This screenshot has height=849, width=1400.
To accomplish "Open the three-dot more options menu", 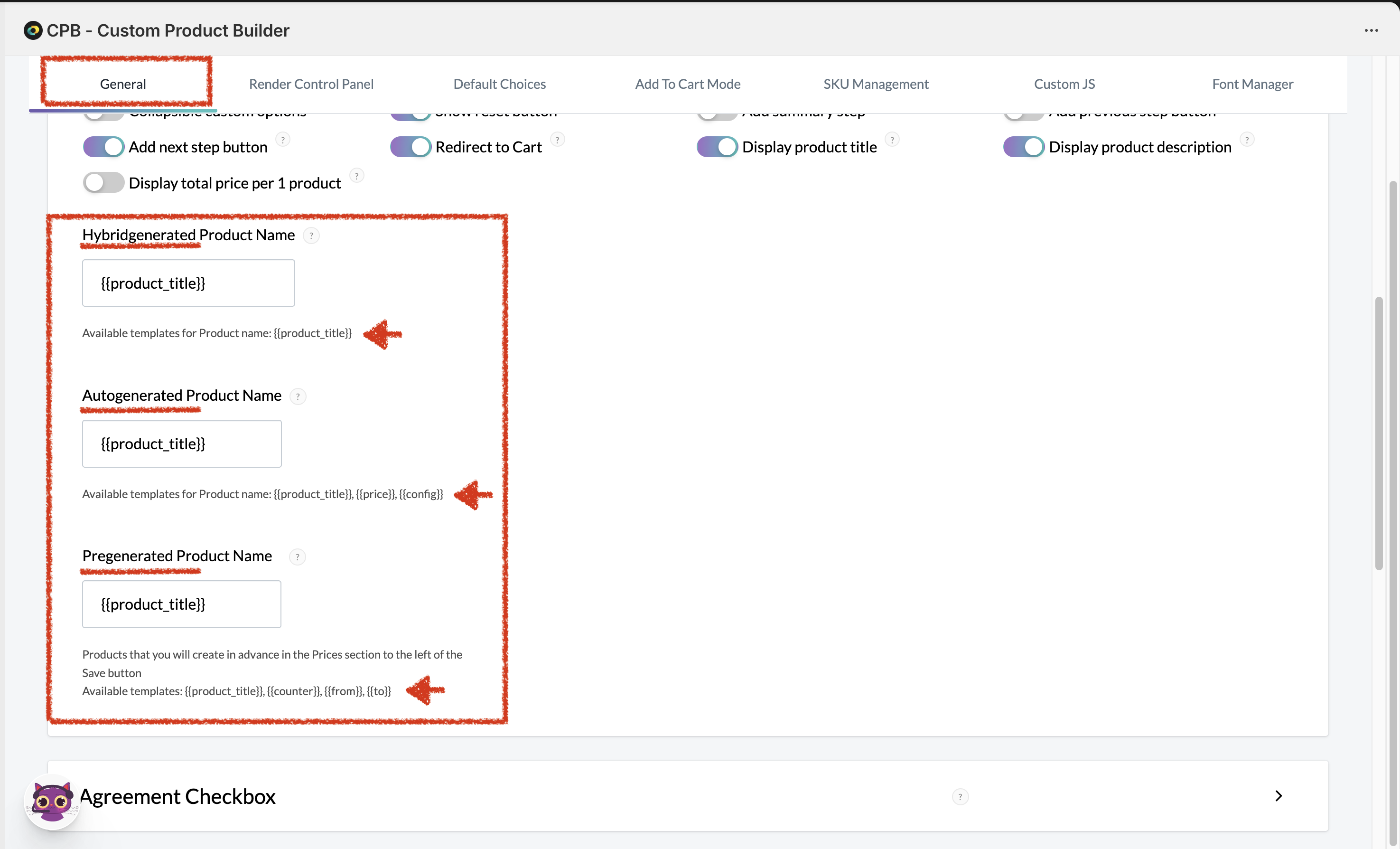I will coord(1371,30).
